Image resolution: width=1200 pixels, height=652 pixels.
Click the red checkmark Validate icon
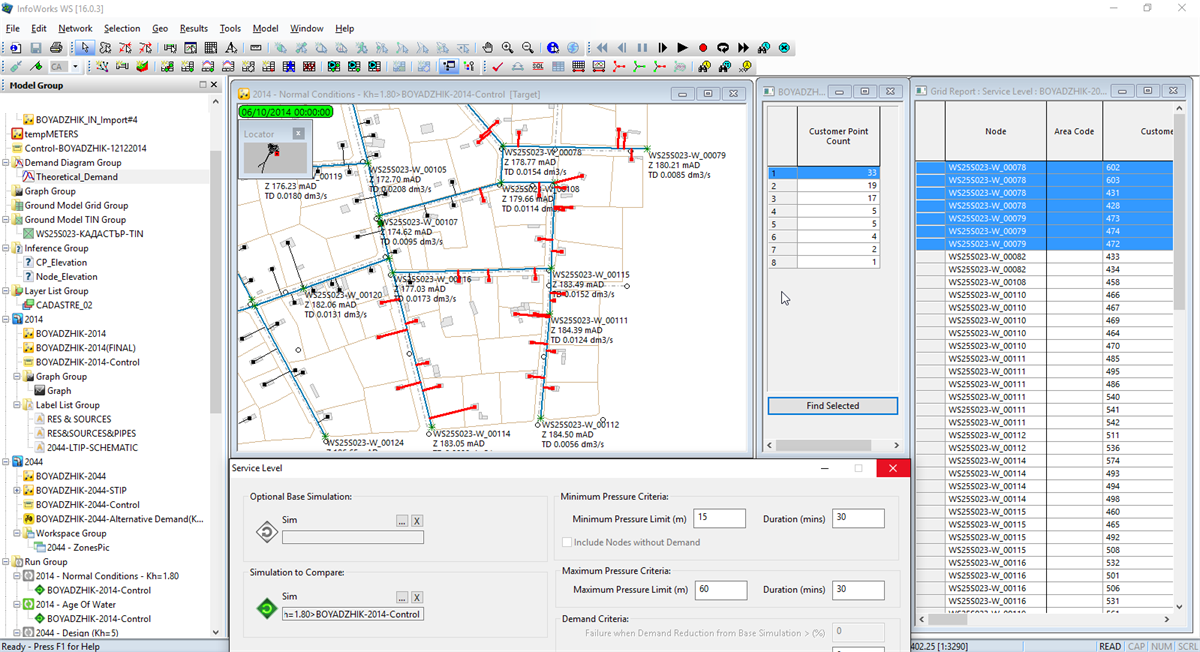497,67
